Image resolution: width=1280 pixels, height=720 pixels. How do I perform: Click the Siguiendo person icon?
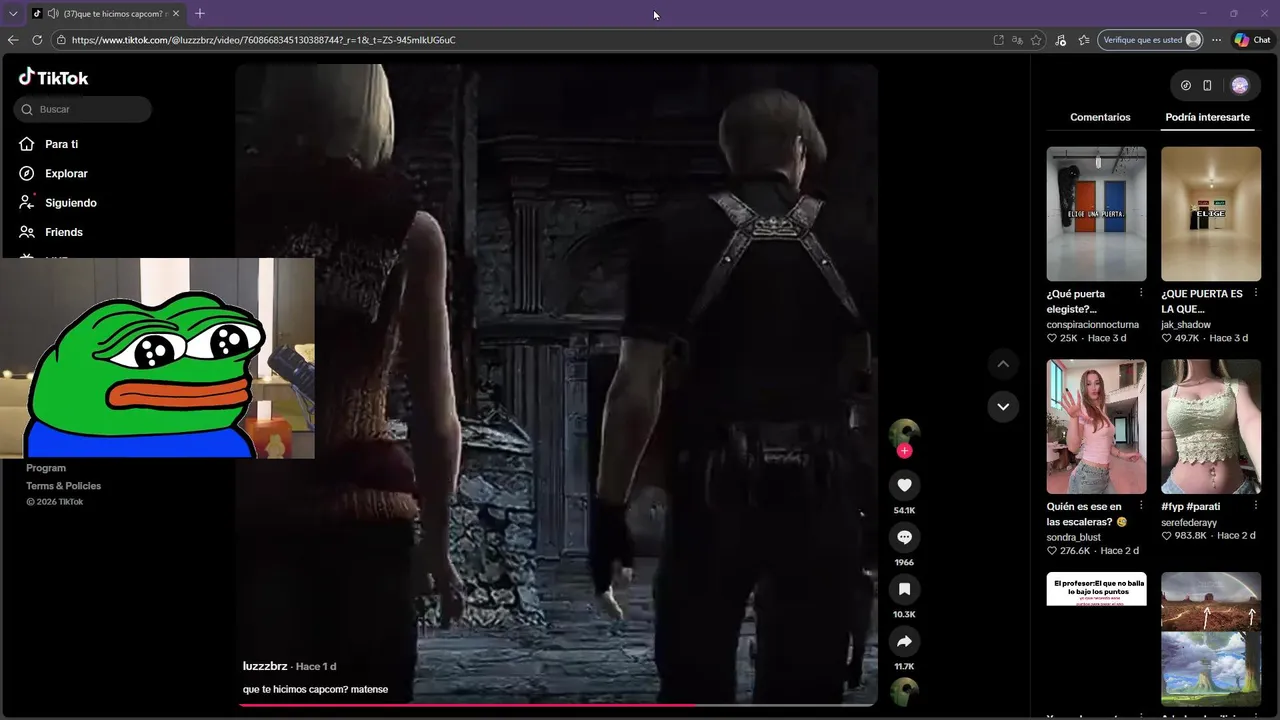pos(27,202)
